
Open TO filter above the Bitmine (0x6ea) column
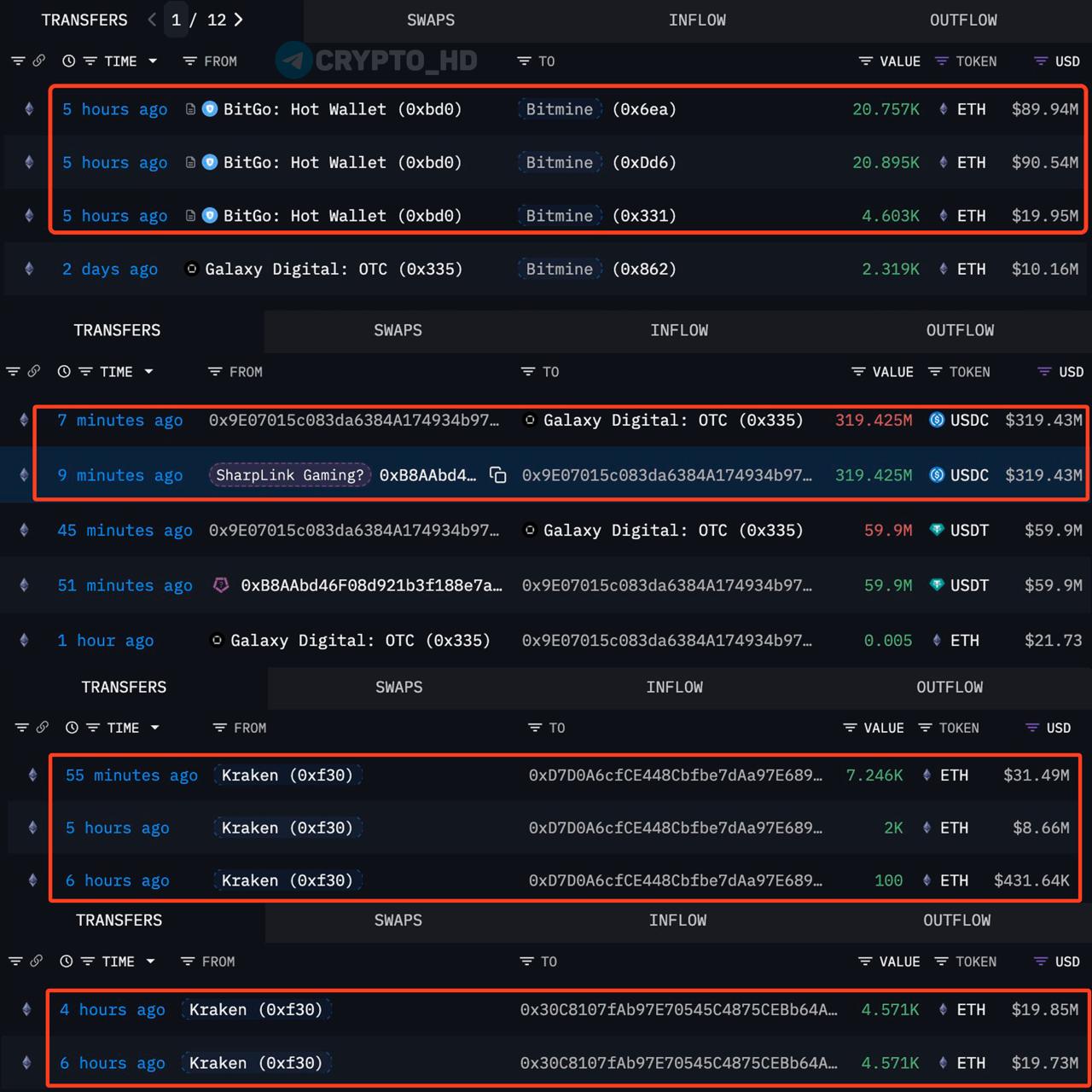tap(536, 61)
